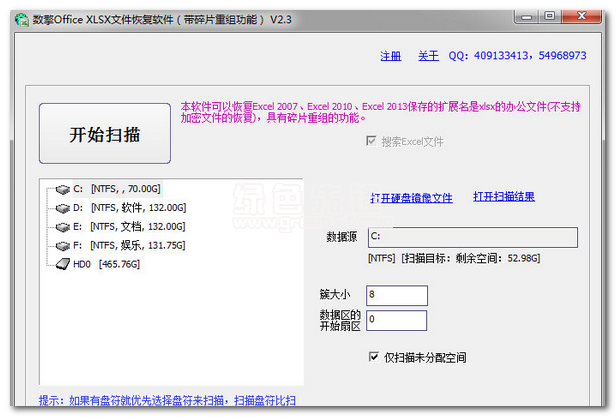The image size is (616, 417).
Task: Maximize the window
Action: tap(550, 17)
